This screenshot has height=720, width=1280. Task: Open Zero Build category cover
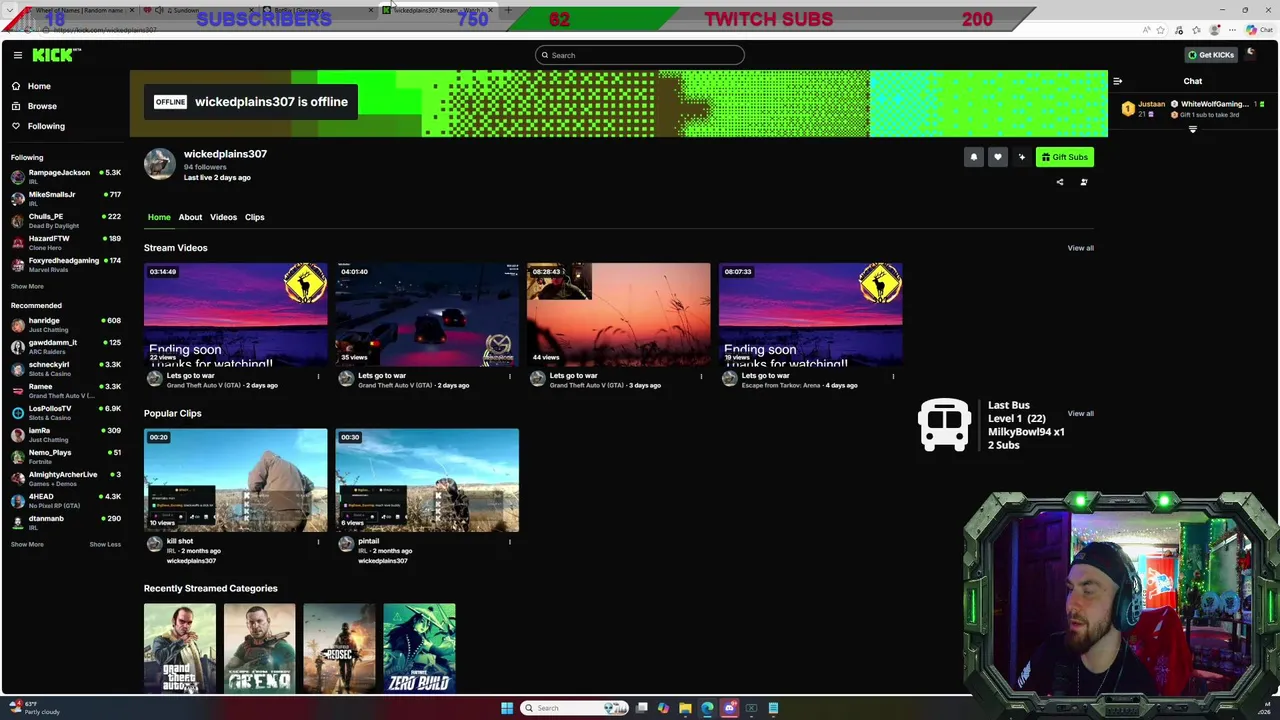tap(419, 648)
